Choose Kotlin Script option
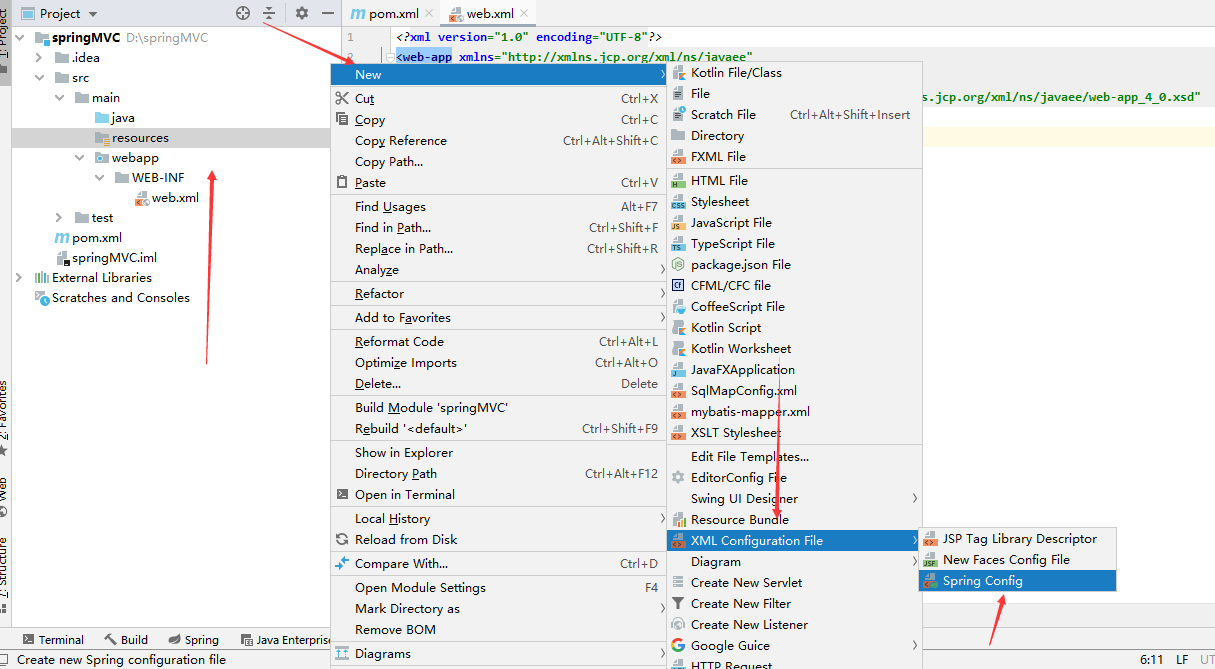 point(794,328)
